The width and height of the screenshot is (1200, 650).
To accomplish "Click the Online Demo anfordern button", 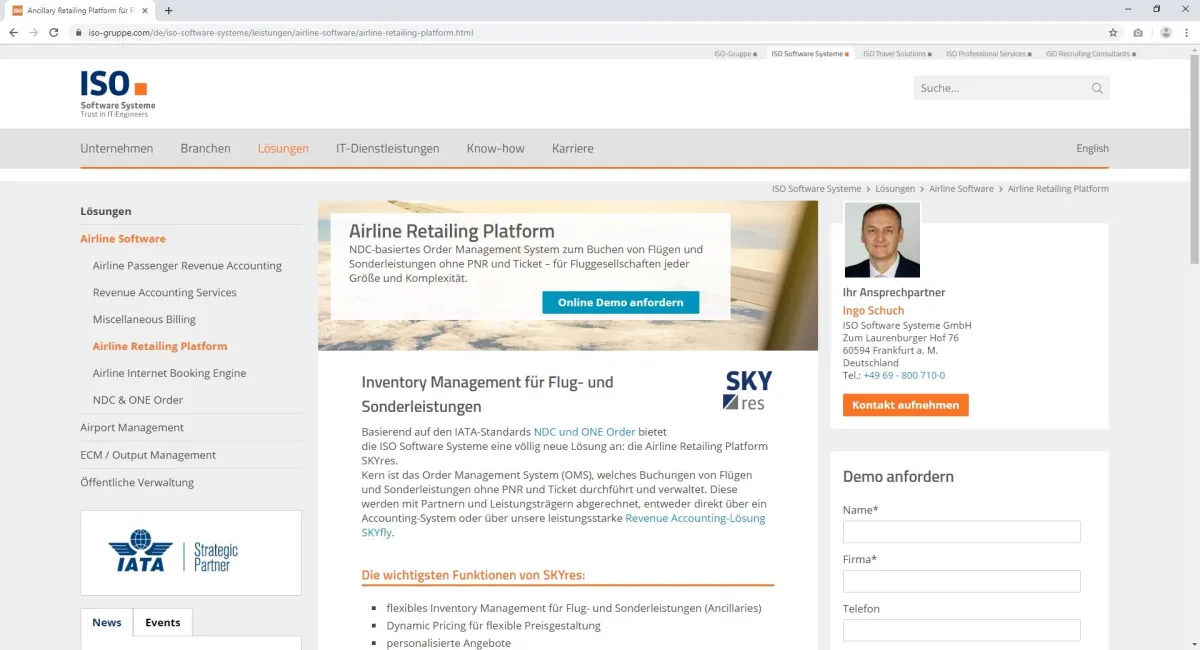I will pyautogui.click(x=620, y=302).
